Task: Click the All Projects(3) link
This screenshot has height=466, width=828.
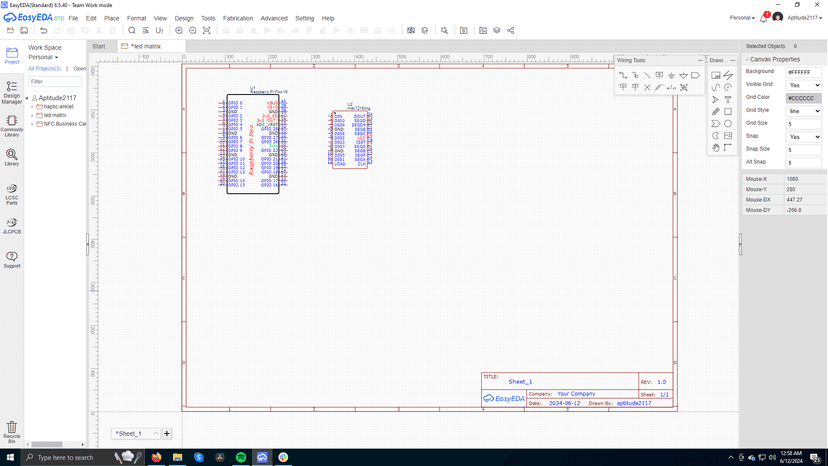Action: tap(44, 69)
